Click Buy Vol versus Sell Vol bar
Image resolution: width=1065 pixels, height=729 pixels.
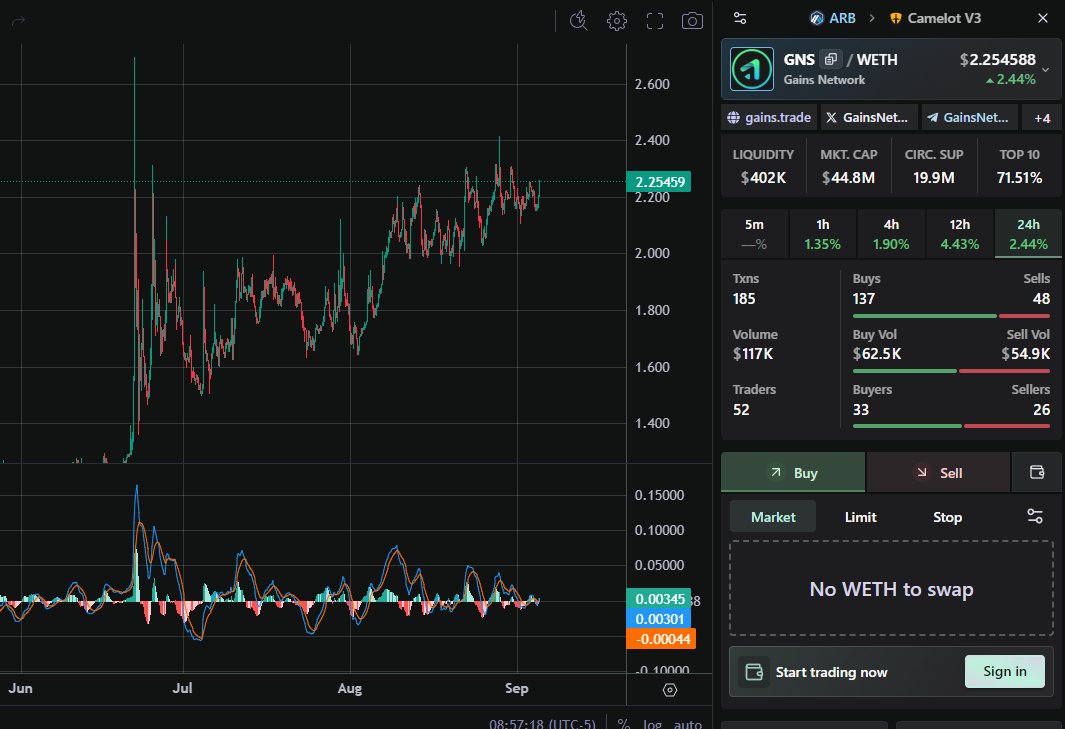coord(951,371)
